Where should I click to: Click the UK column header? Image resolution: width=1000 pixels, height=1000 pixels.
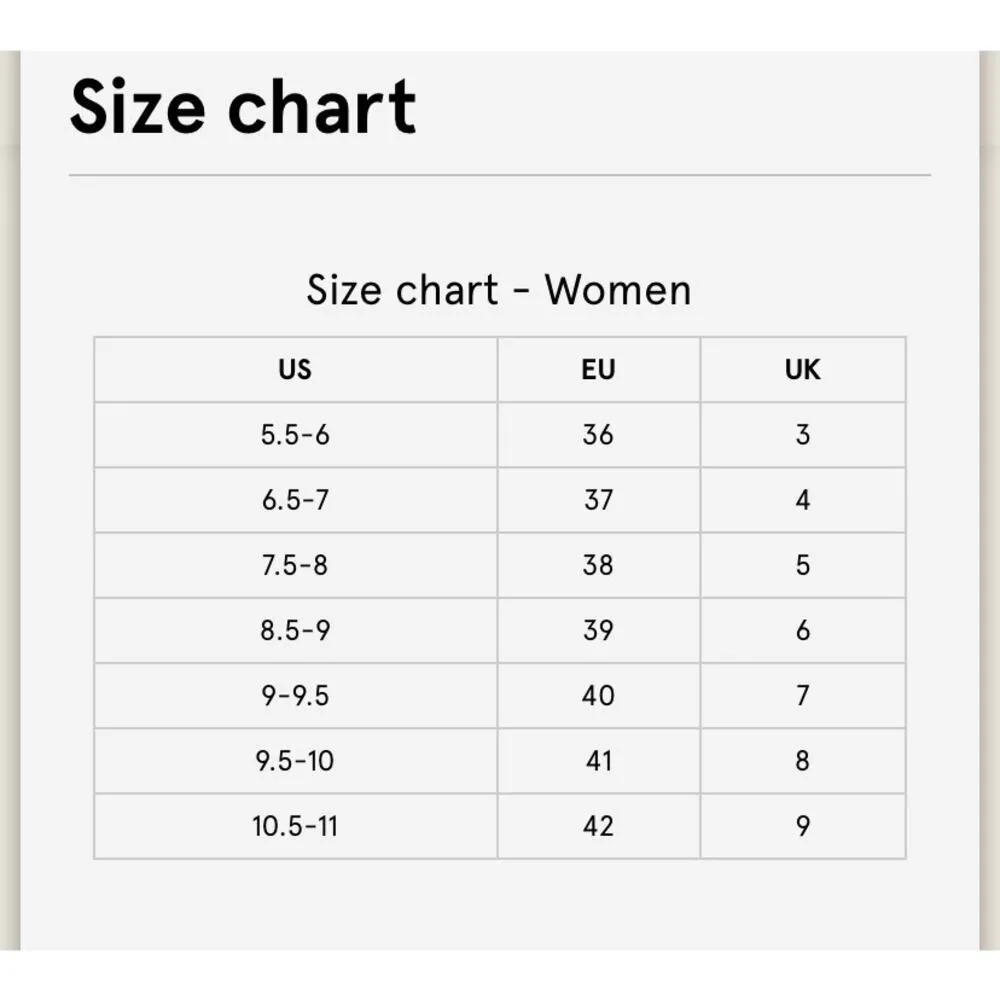click(x=802, y=370)
